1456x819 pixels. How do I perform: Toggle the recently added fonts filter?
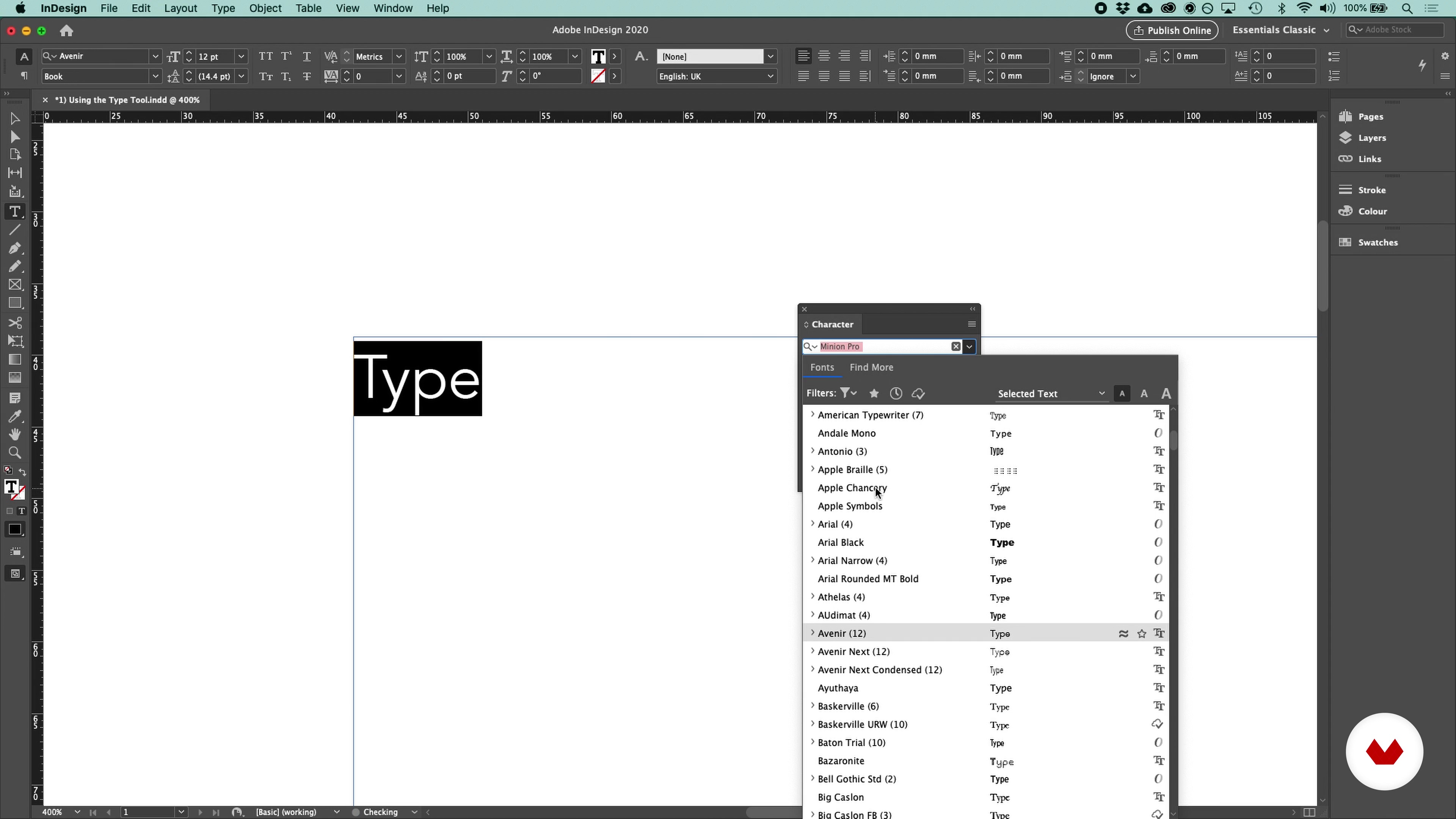point(896,394)
